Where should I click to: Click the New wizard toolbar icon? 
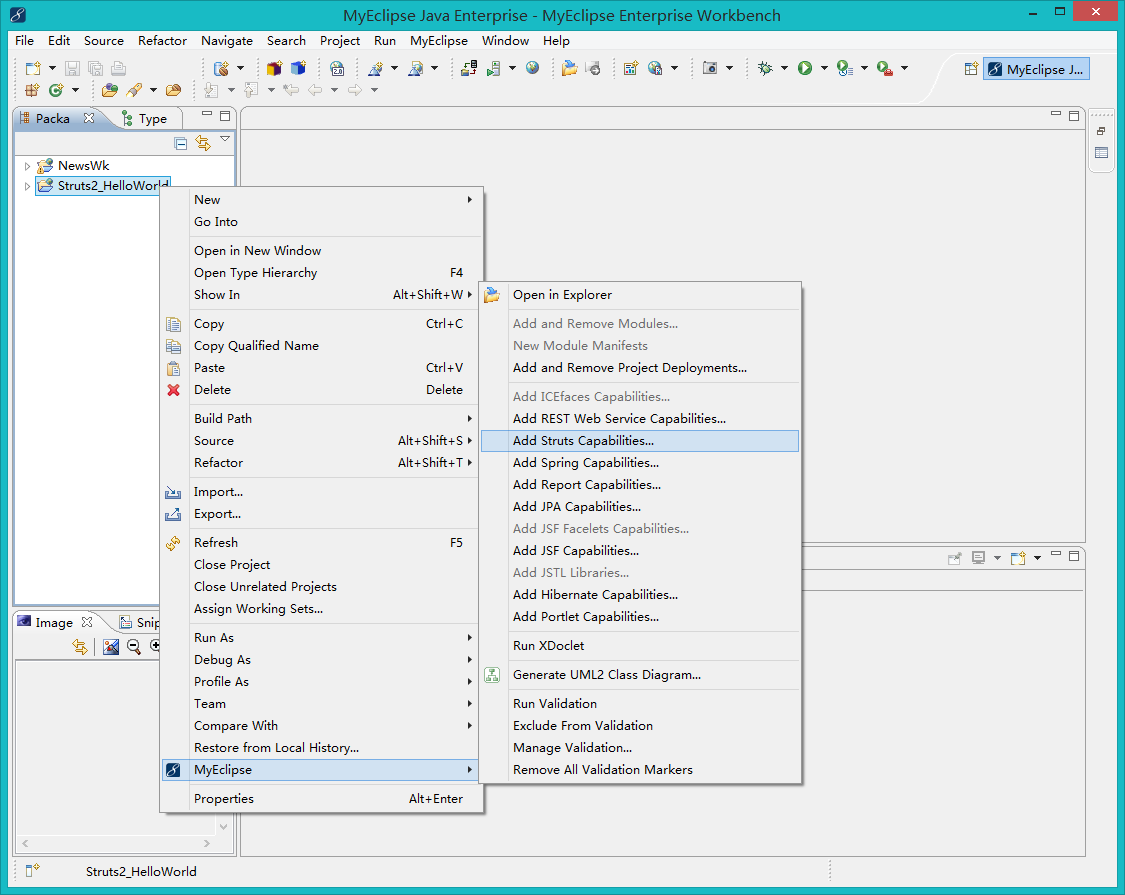point(33,68)
